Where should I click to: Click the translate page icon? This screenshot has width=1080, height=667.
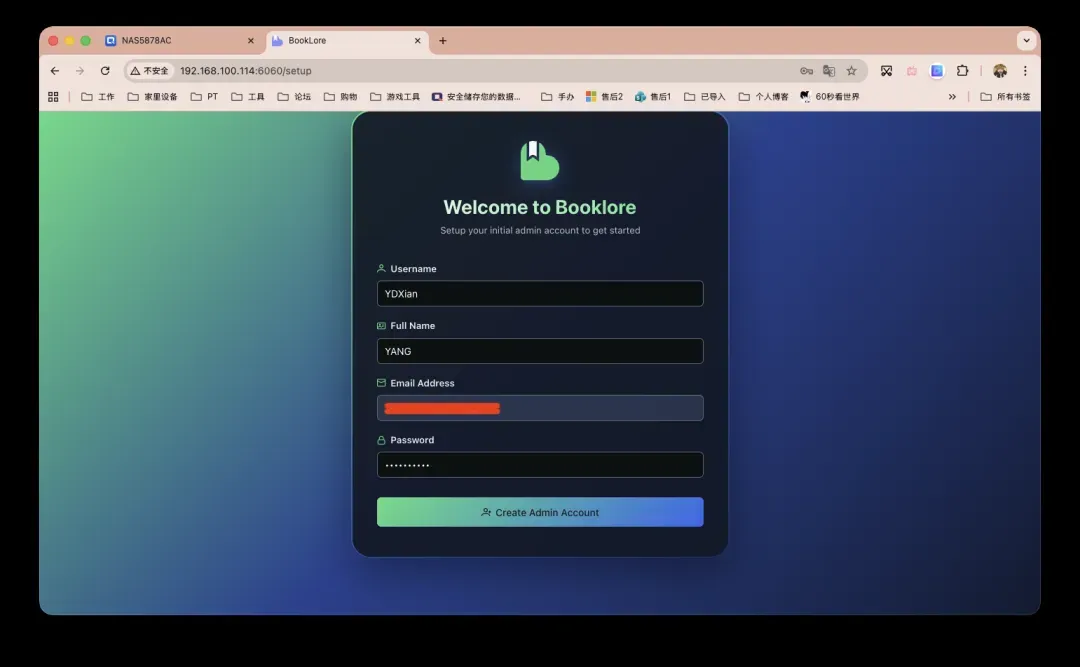tap(829, 71)
